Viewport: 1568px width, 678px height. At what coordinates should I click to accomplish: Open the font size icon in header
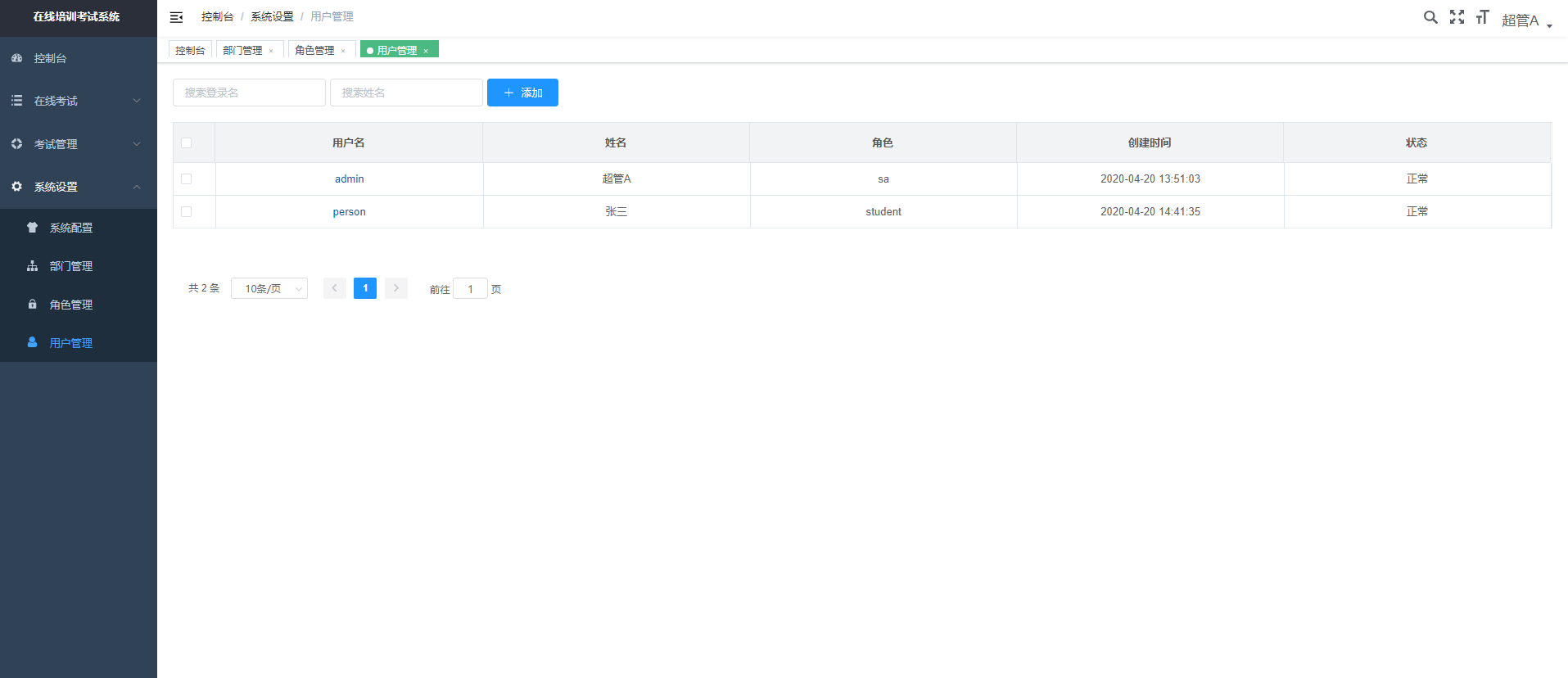point(1482,16)
